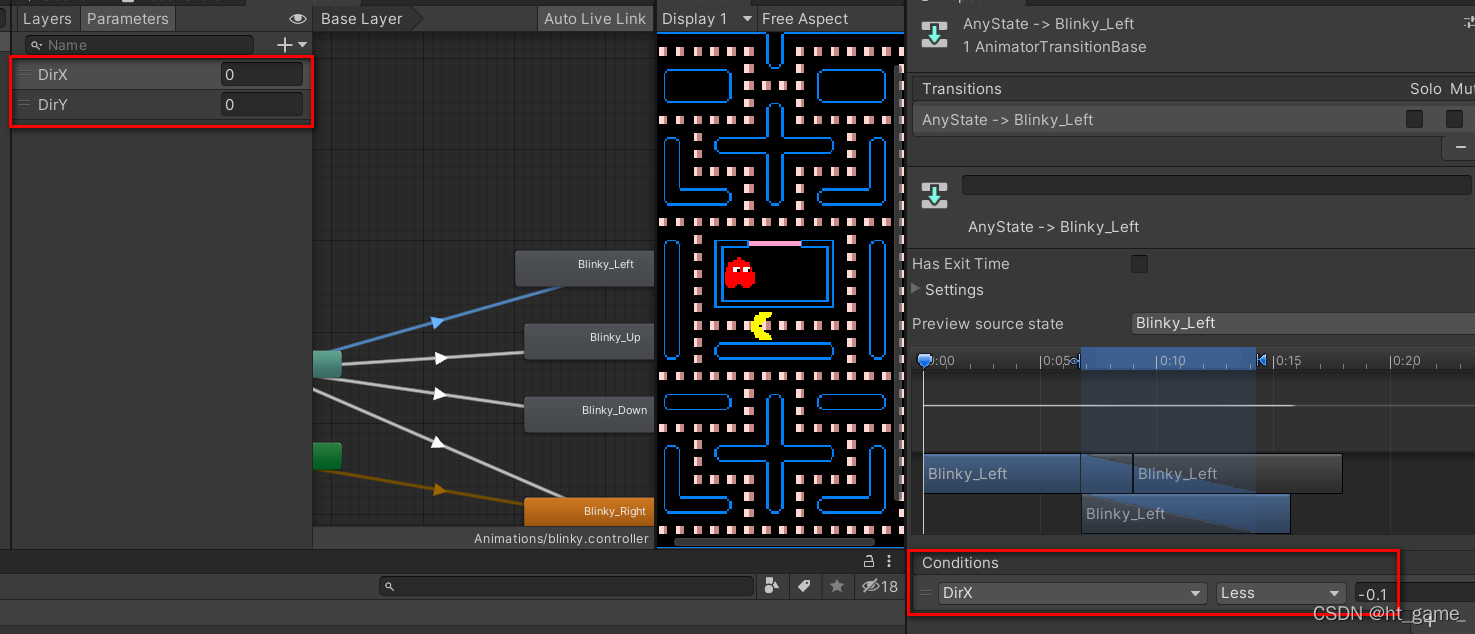Click the condition threshold field showing -0.1

(1414, 594)
